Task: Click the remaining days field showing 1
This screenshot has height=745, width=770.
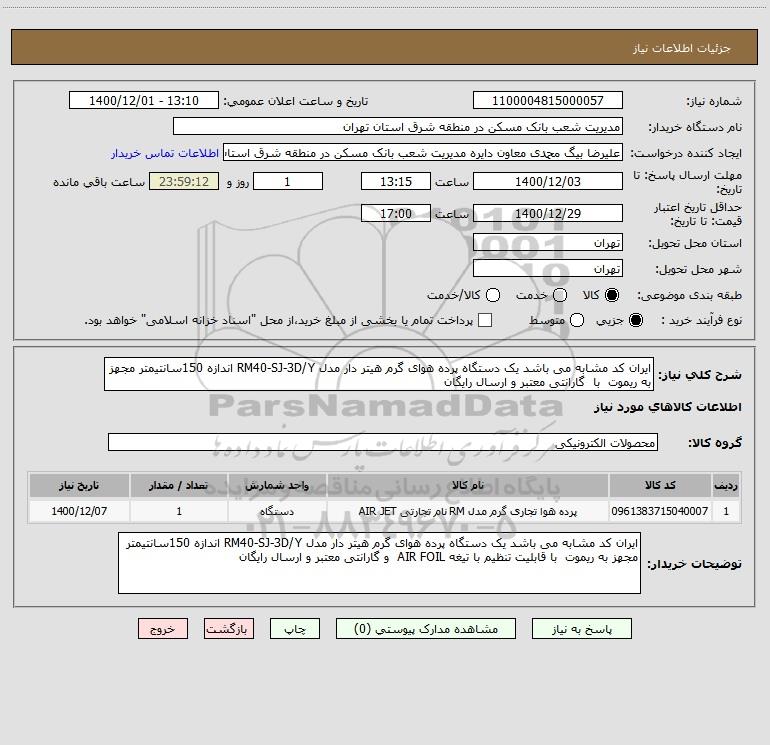Action: pyautogui.click(x=288, y=182)
